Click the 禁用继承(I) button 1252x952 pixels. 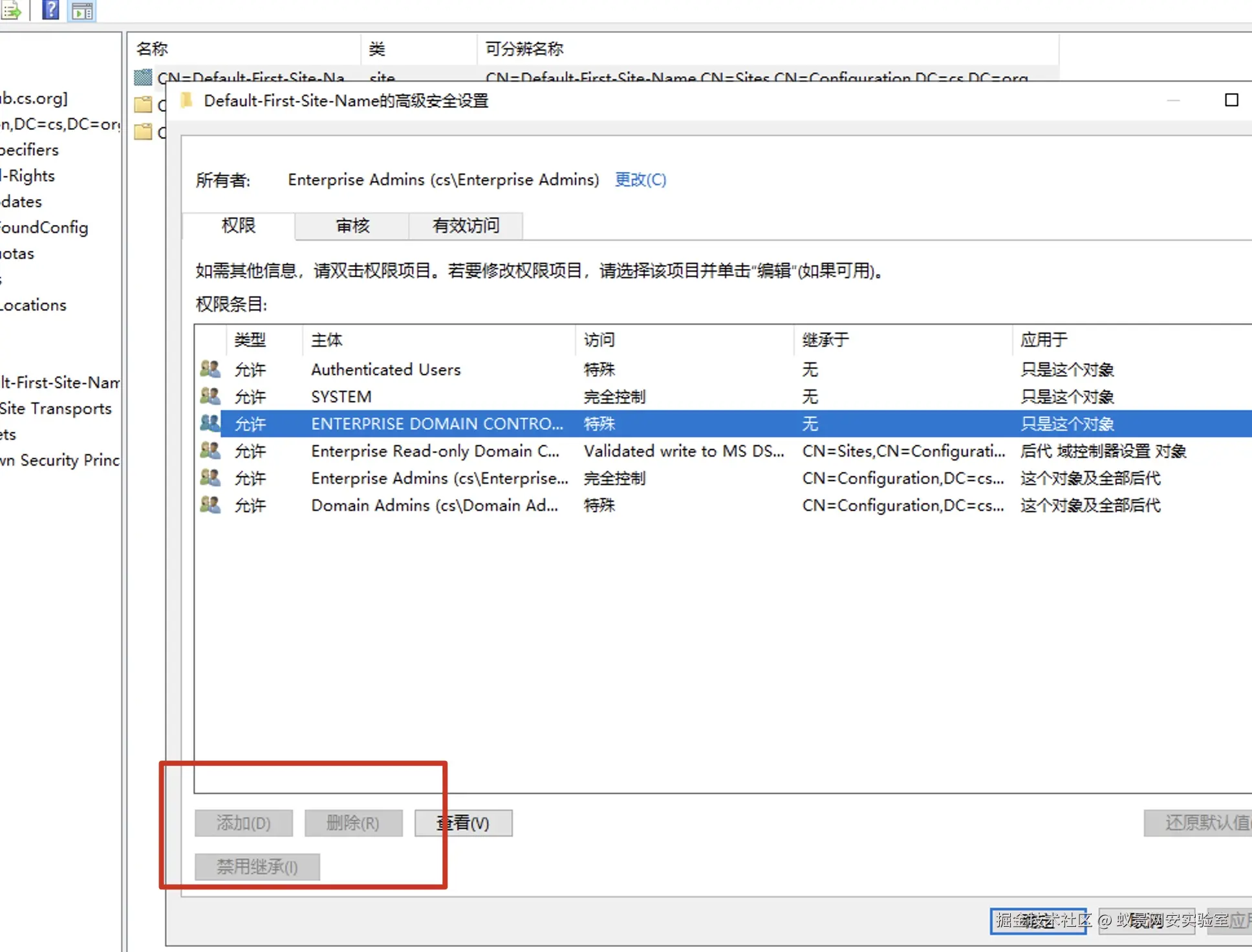257,867
